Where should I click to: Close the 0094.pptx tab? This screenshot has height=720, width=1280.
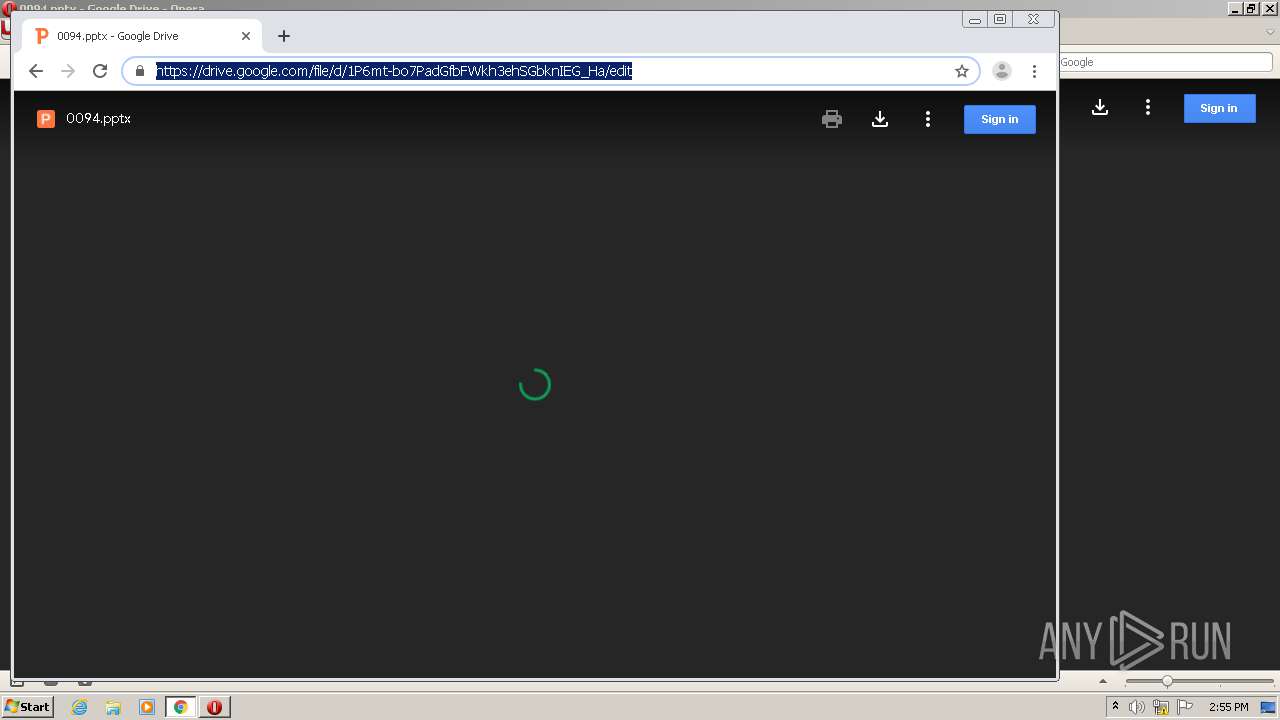[x=246, y=36]
